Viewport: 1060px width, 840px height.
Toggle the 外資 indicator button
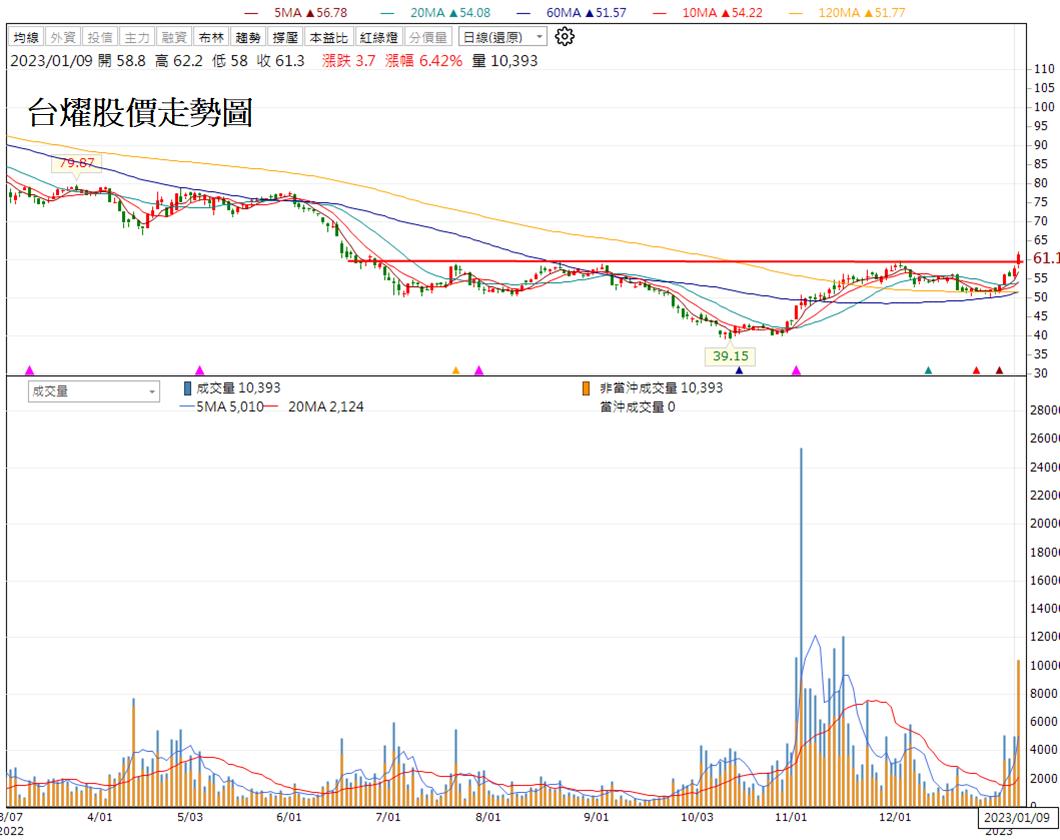63,37
